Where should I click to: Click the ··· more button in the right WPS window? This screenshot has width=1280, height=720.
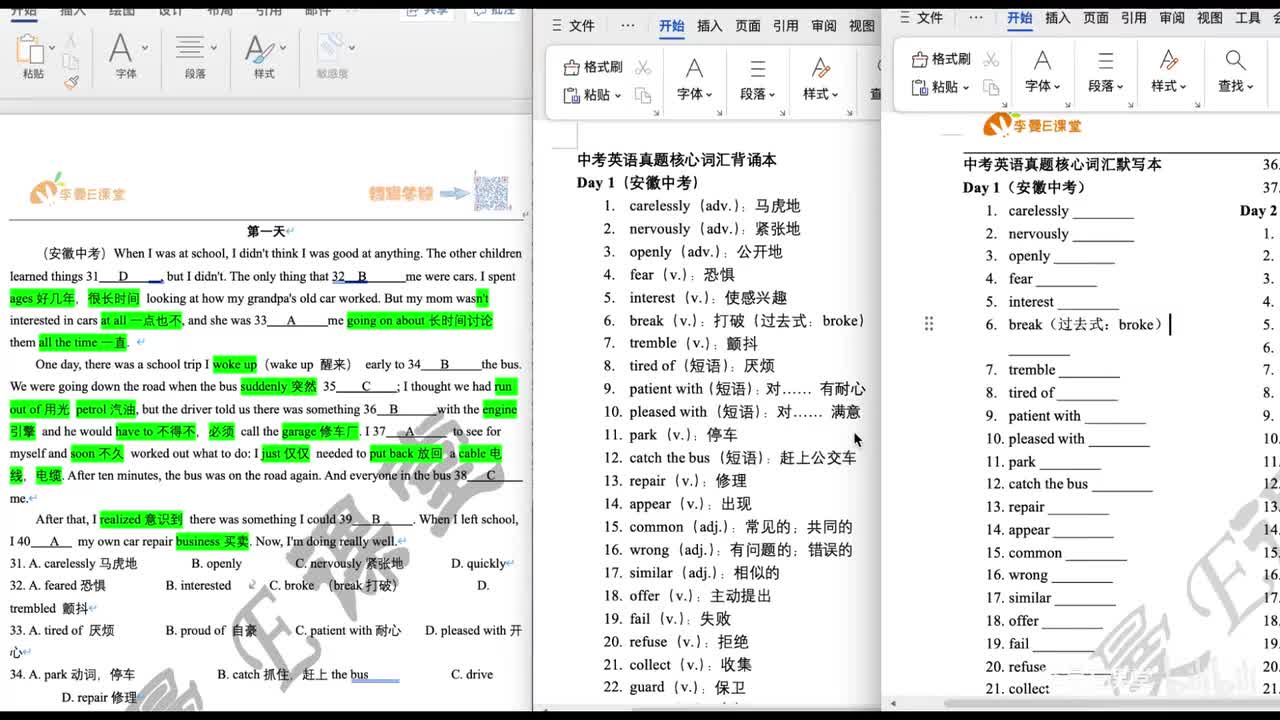(976, 18)
